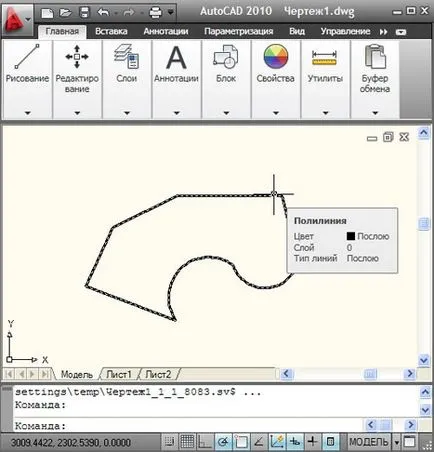Click the Блок insert block icon
Screen dimensions: 434x452
pos(226,57)
